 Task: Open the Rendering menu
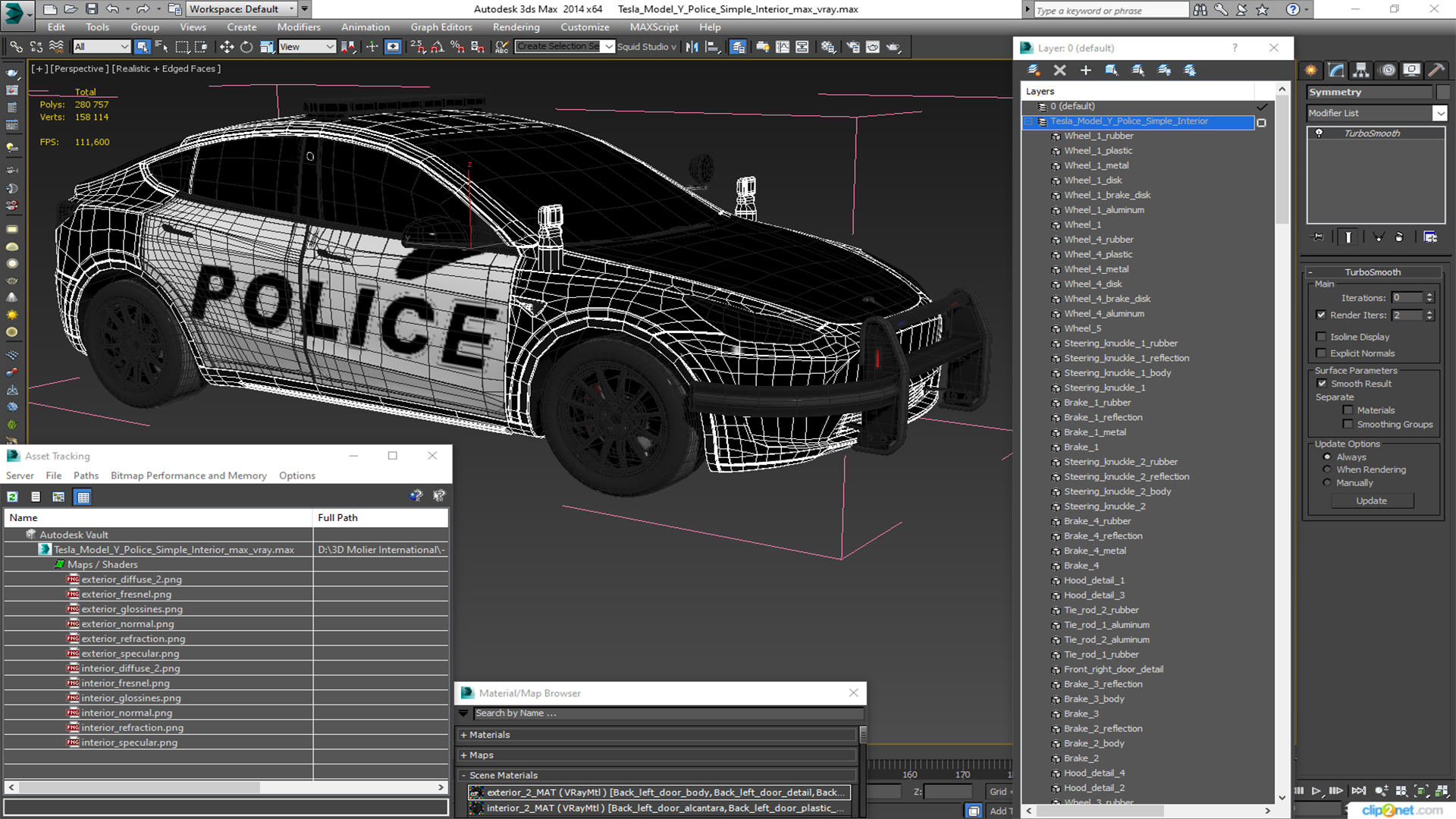click(516, 27)
